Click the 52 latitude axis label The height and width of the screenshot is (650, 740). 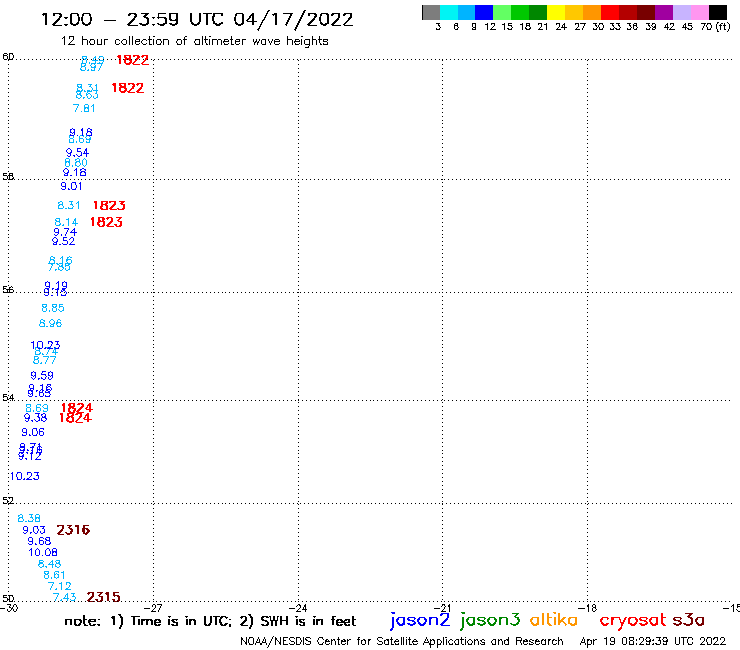tap(8, 501)
